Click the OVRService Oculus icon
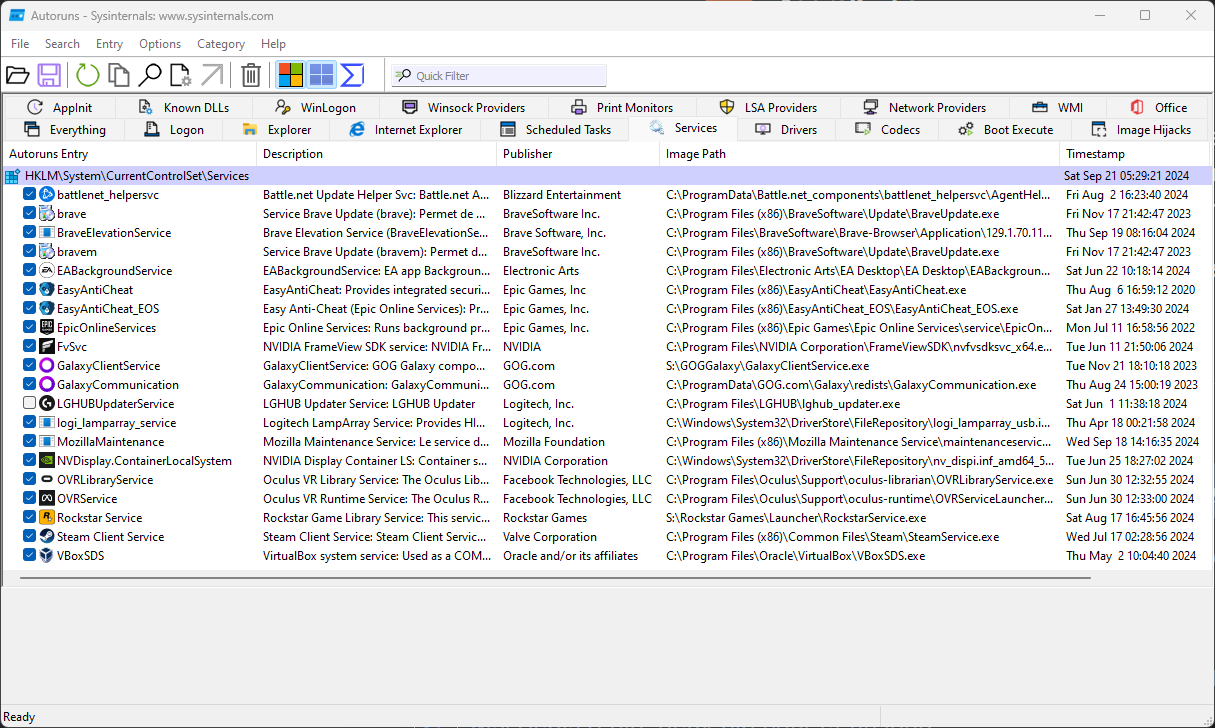Viewport: 1215px width, 728px height. (x=46, y=499)
